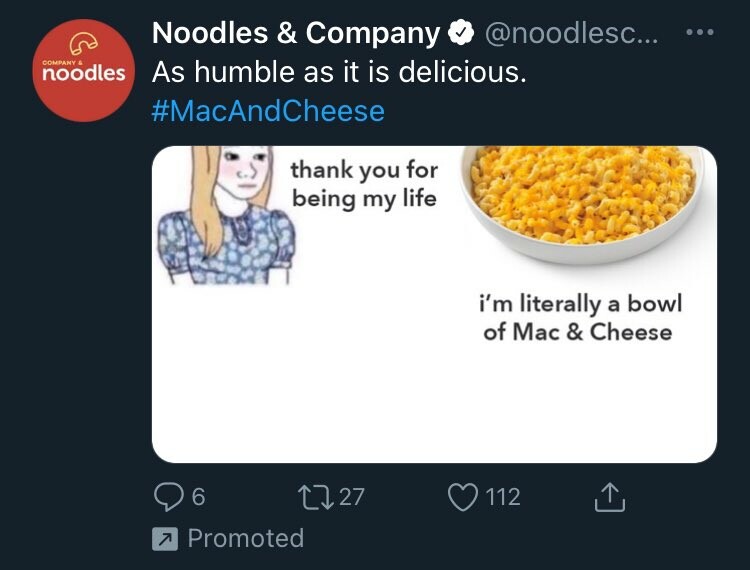Click 'i'm literally a bowl of Mac & Cheese' caption
Screen dimensions: 750x570
pyautogui.click(x=578, y=317)
